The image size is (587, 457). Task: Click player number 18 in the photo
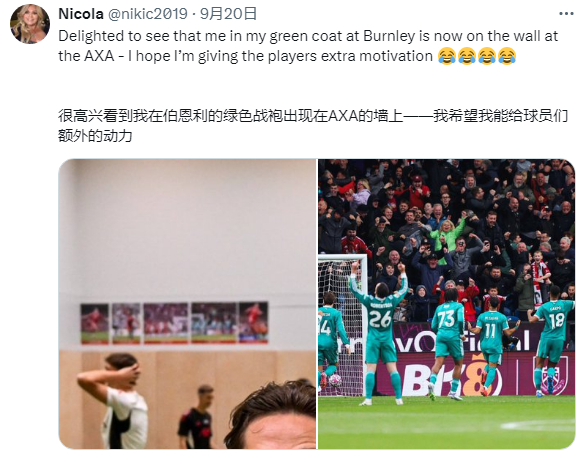tap(553, 337)
